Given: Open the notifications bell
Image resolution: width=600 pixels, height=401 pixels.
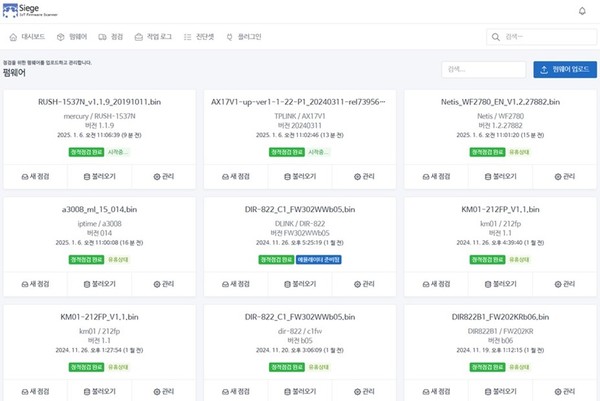Looking at the screenshot, I should pyautogui.click(x=582, y=11).
